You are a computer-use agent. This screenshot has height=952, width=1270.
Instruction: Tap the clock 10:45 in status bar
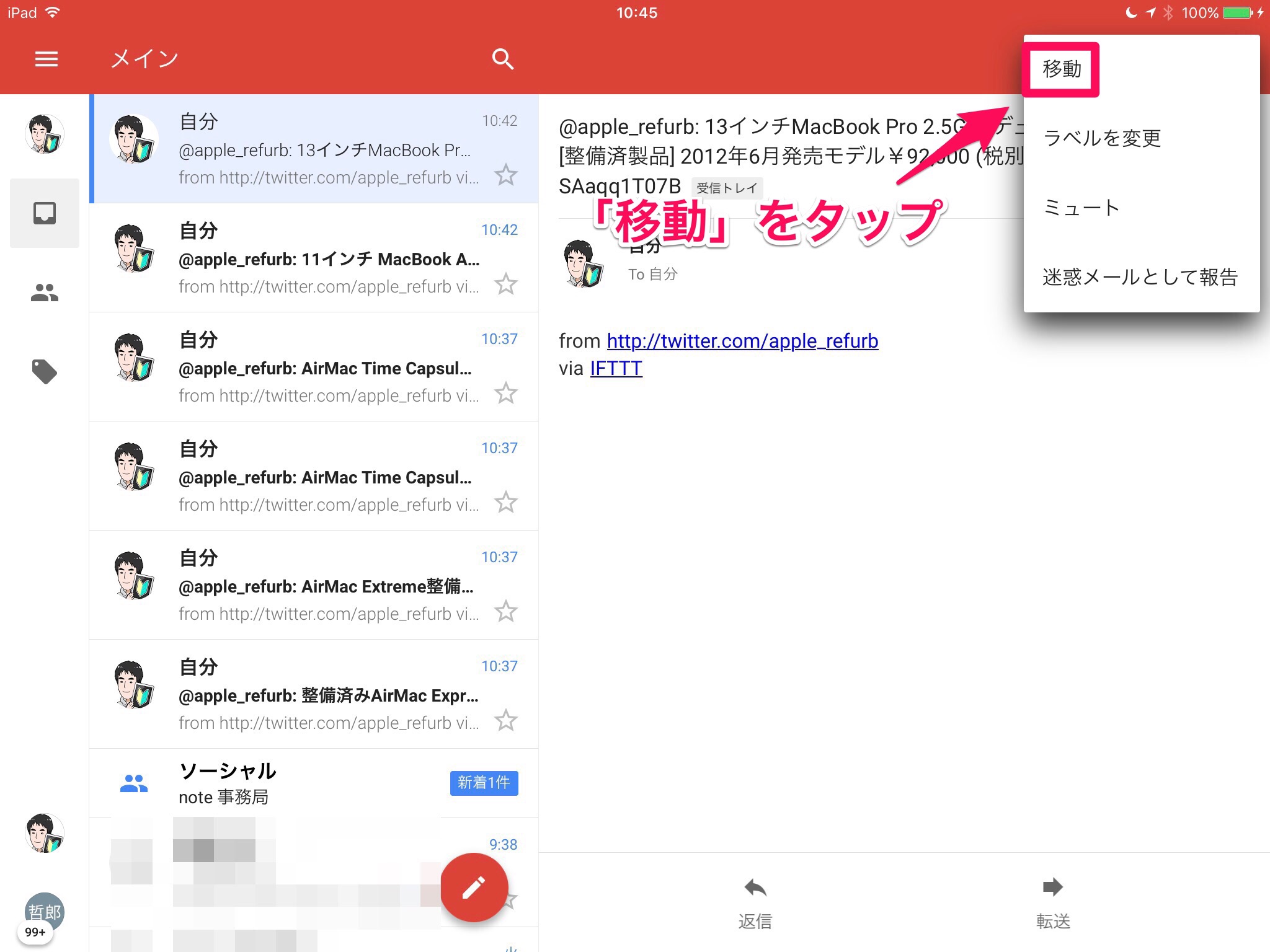[x=636, y=13]
